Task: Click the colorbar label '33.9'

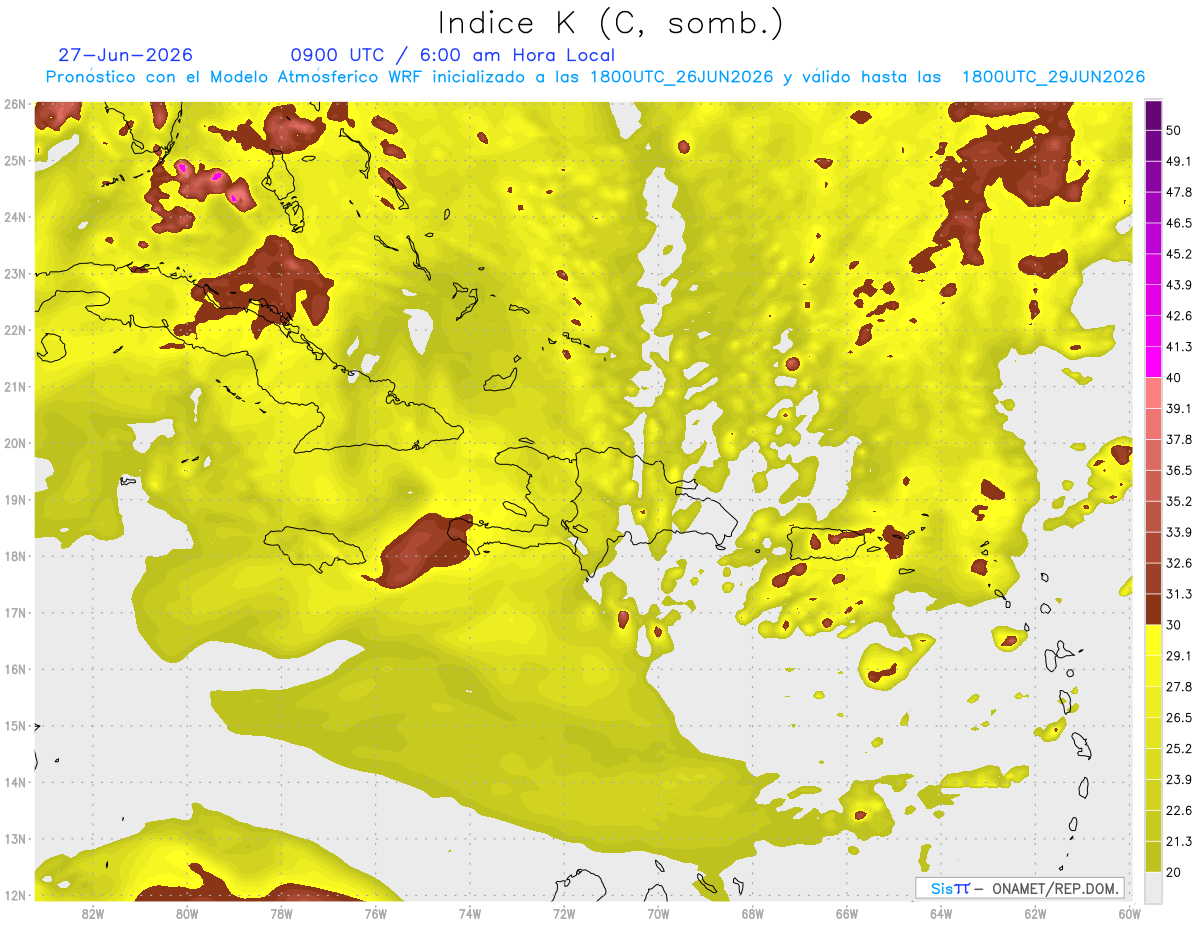Action: pyautogui.click(x=1179, y=532)
